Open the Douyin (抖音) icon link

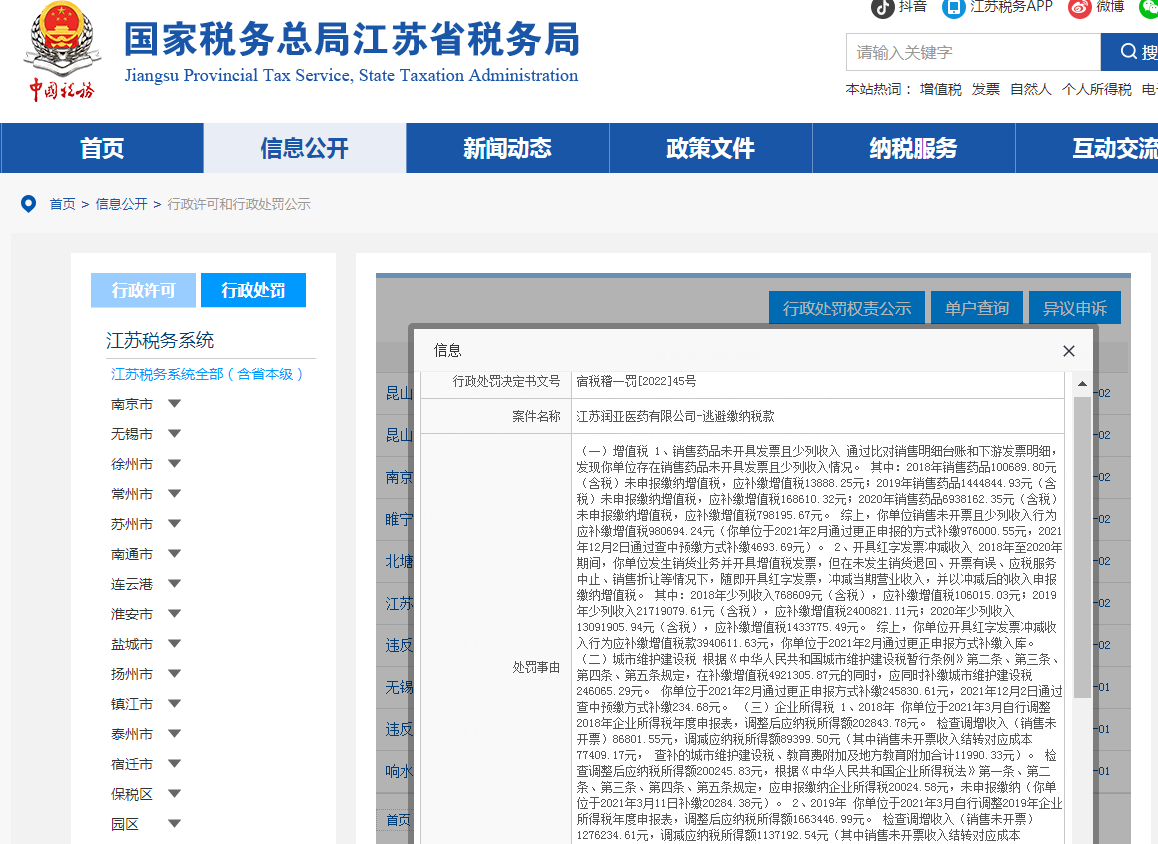(883, 7)
